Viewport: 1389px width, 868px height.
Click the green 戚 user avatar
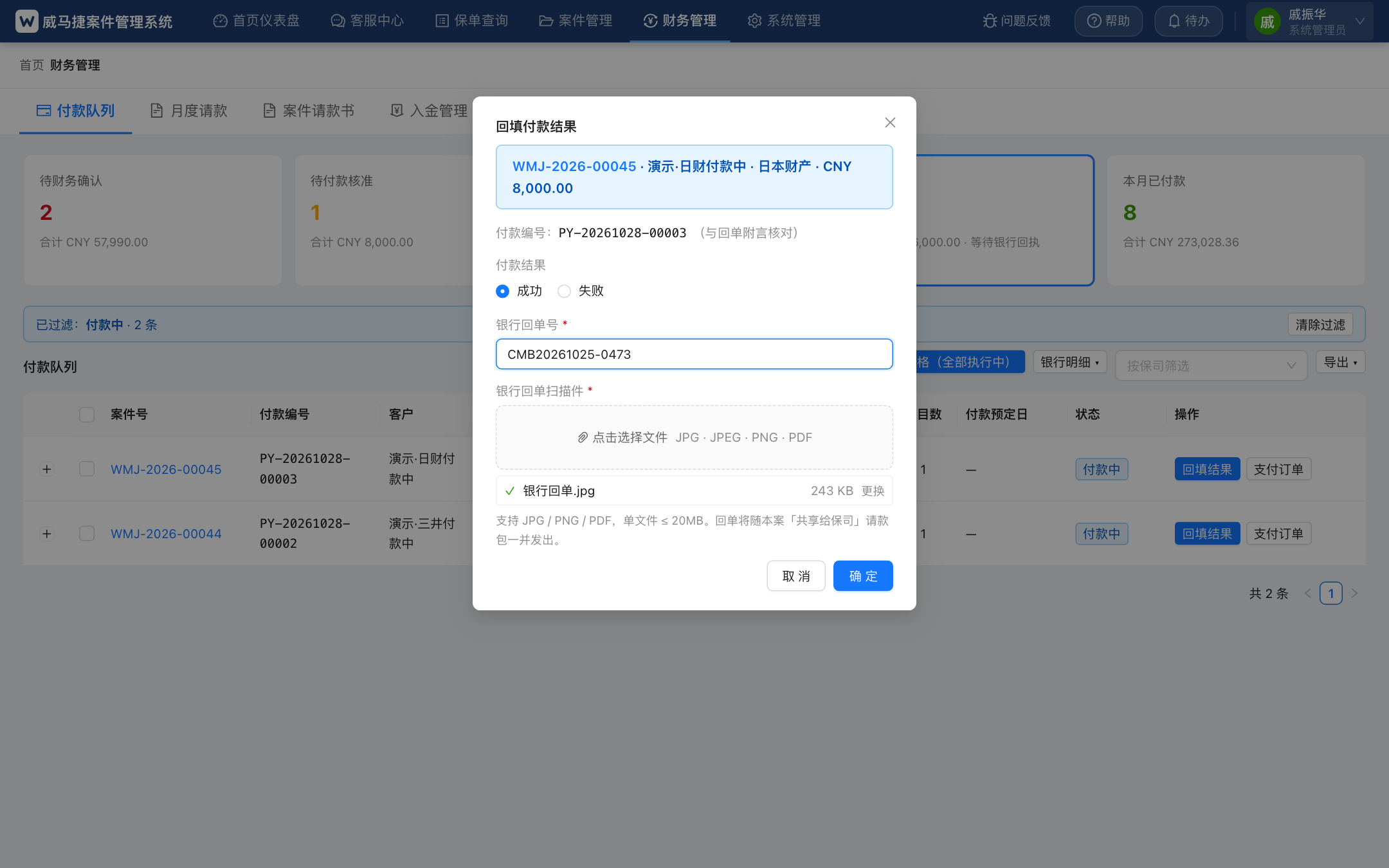tap(1267, 22)
